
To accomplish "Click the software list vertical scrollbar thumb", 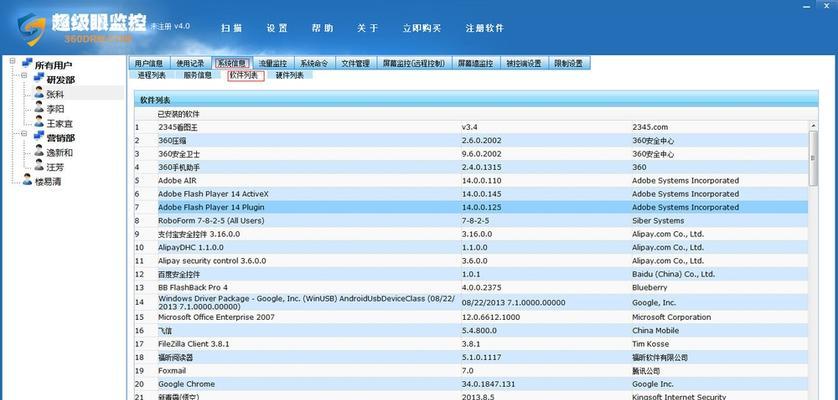I will pos(813,159).
